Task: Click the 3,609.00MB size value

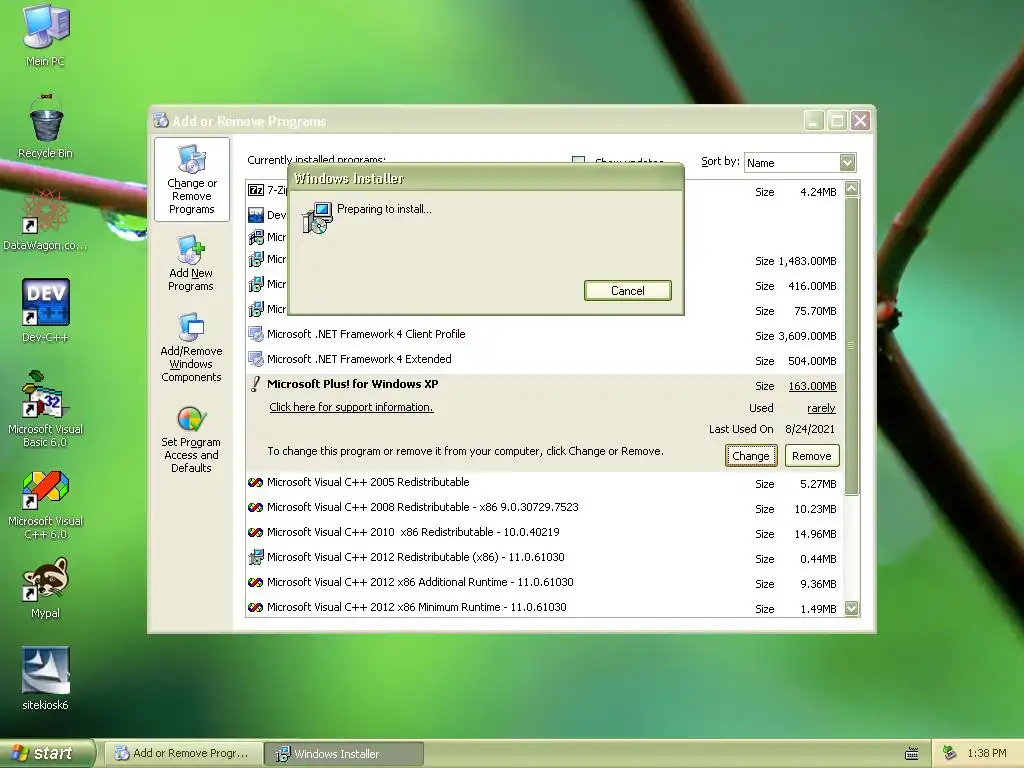Action: tap(807, 336)
